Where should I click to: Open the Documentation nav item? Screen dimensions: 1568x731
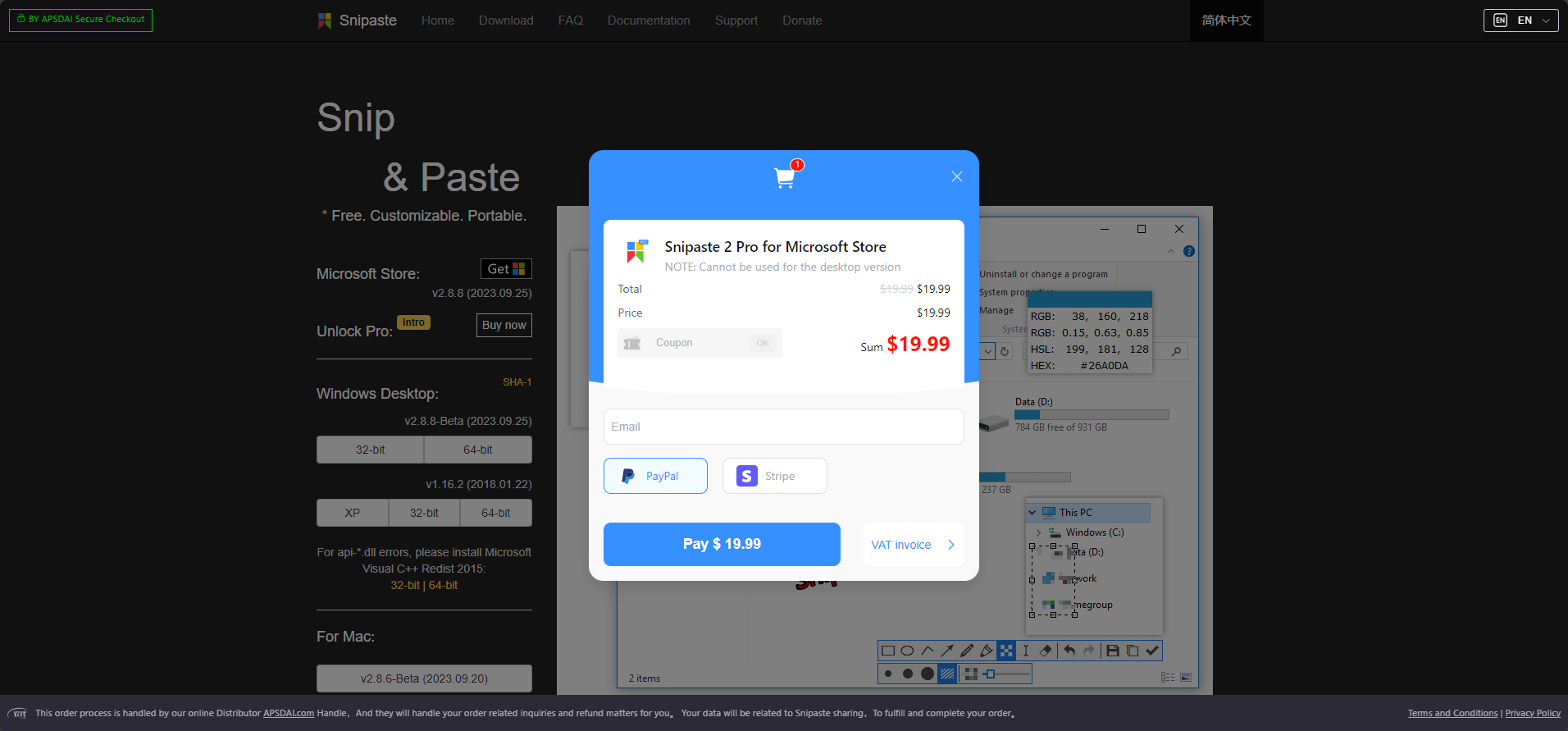coord(649,21)
